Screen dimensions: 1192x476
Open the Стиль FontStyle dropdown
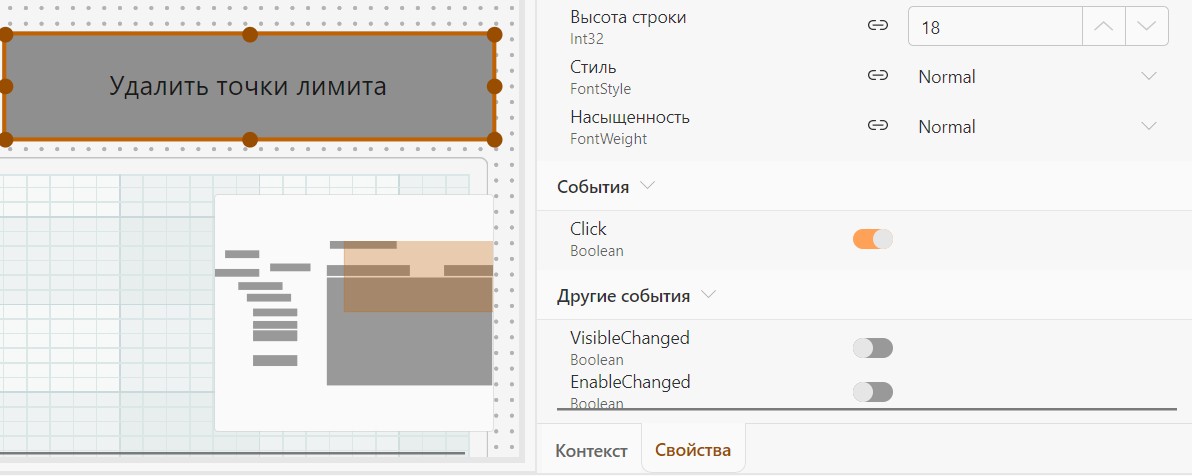(1038, 76)
